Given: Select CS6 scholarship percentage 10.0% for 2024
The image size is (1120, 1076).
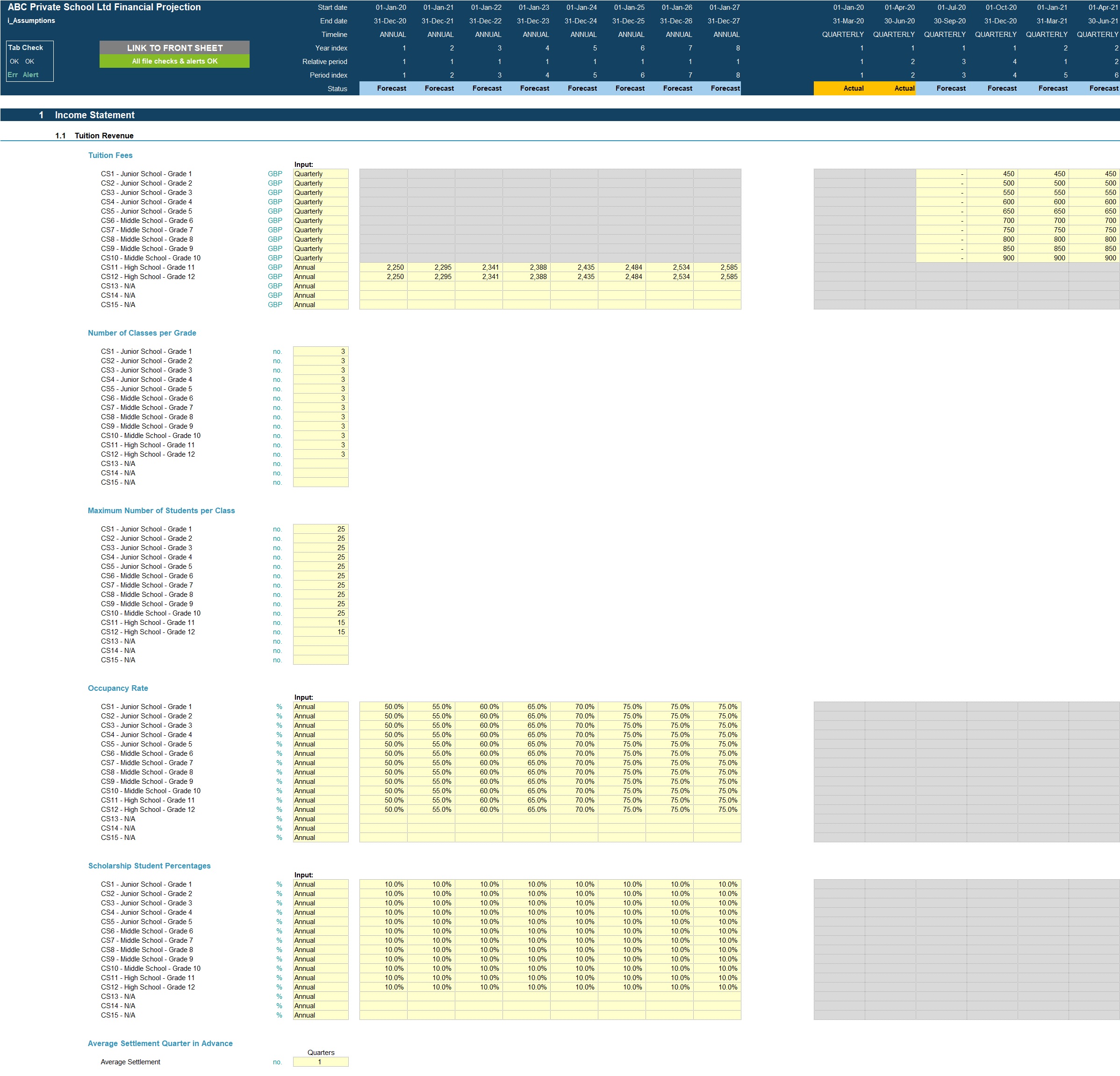Looking at the screenshot, I should [x=574, y=932].
